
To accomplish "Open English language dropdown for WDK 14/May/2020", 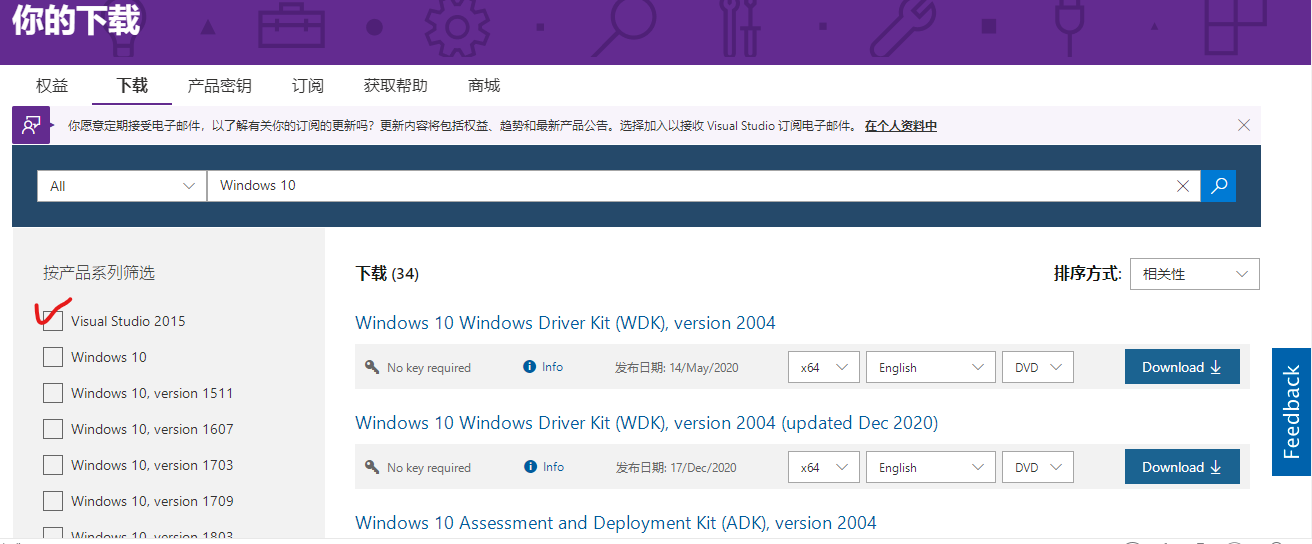I will click(x=931, y=367).
